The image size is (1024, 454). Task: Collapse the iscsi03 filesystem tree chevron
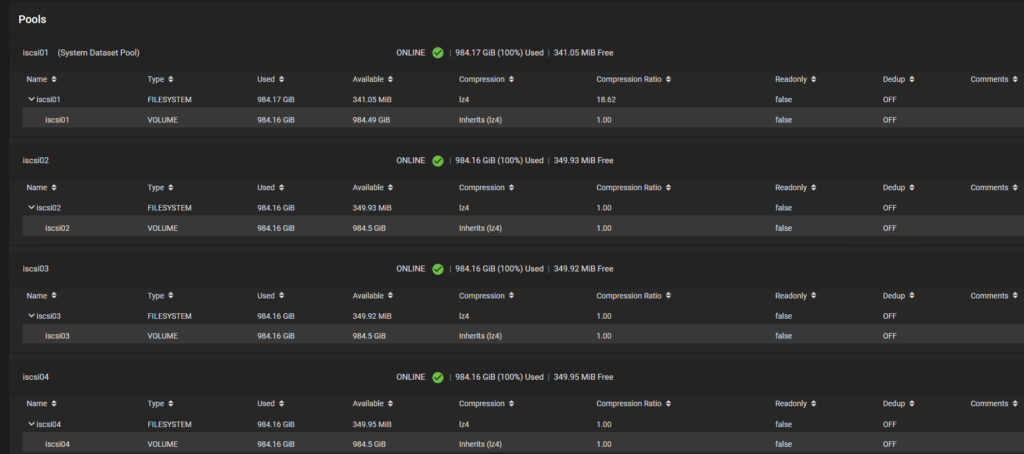coord(31,316)
